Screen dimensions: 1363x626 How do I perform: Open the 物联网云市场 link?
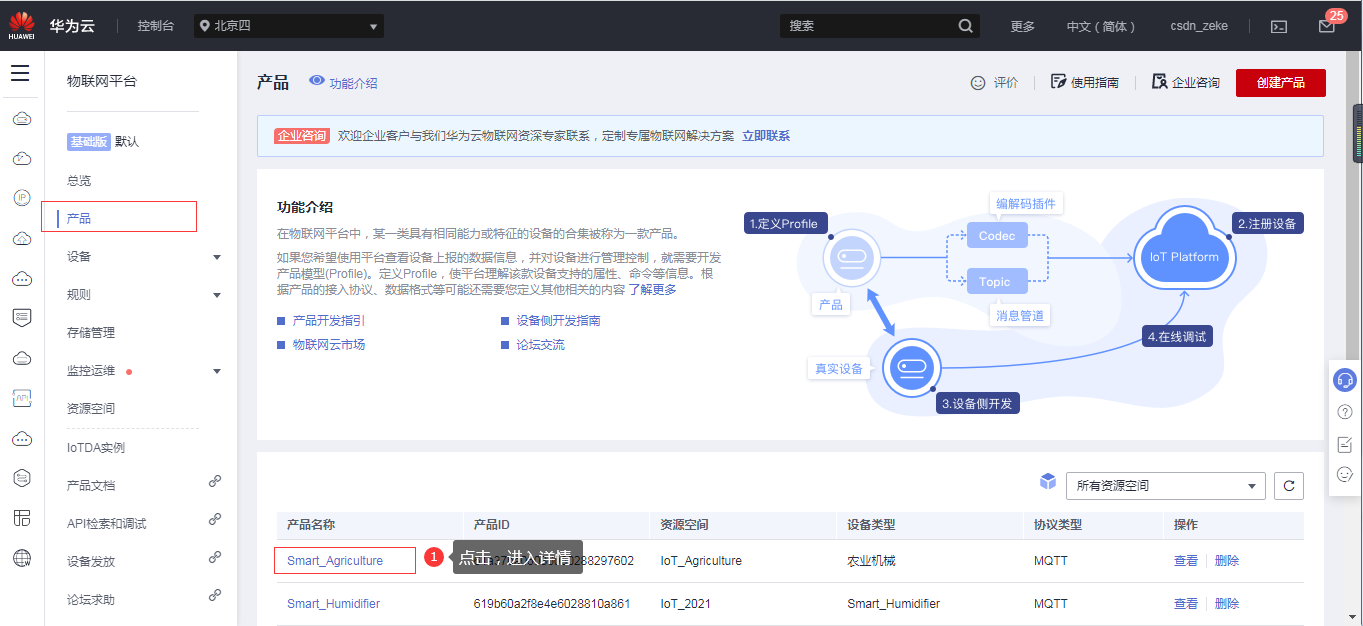tap(328, 345)
